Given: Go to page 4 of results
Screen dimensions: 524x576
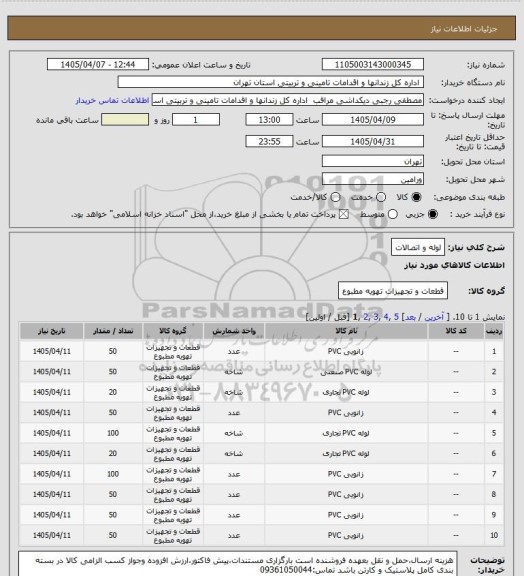Looking at the screenshot, I should coord(386,317).
